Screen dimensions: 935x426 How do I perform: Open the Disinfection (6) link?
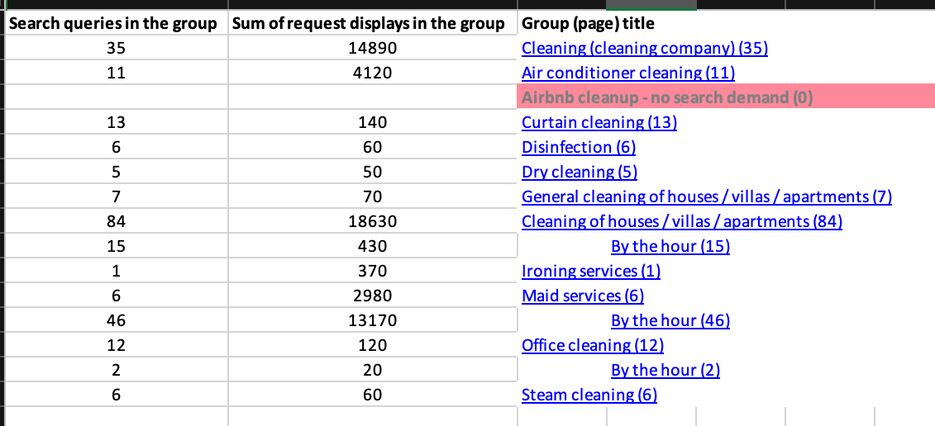(578, 147)
